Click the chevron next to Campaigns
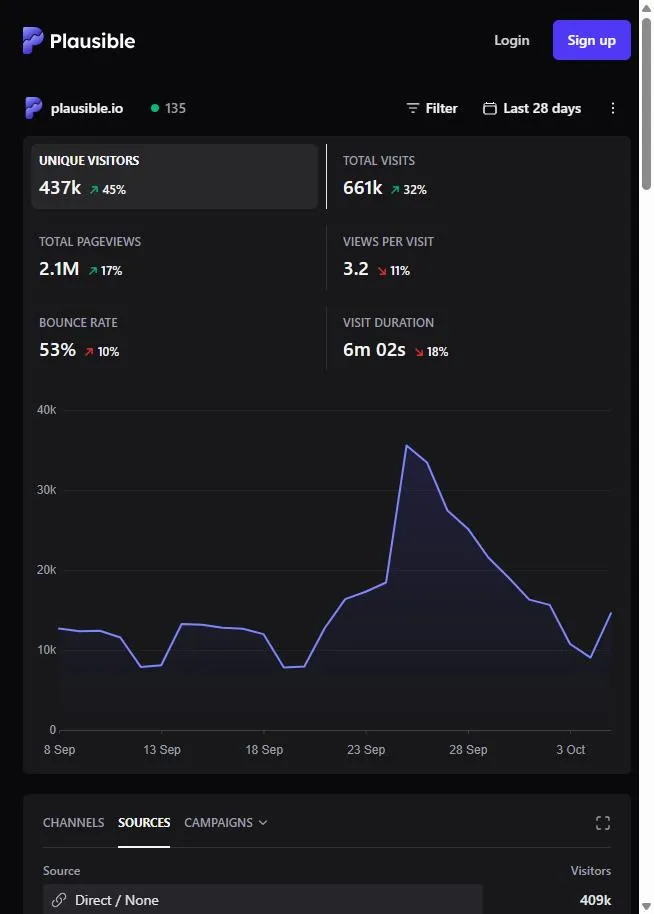 (263, 822)
